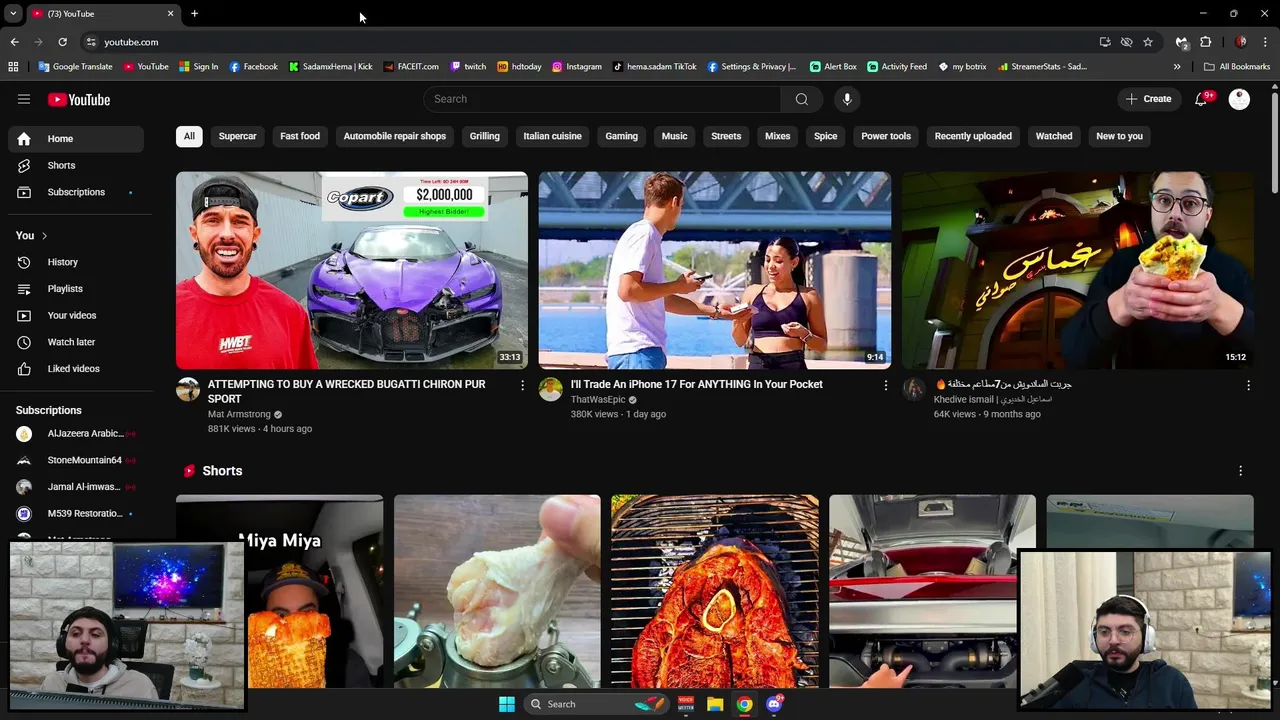This screenshot has width=1280, height=720.
Task: Click the Create button
Action: pyautogui.click(x=1148, y=99)
